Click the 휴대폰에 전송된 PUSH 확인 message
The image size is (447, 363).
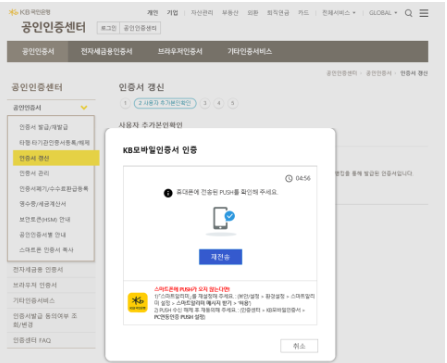click(x=227, y=192)
